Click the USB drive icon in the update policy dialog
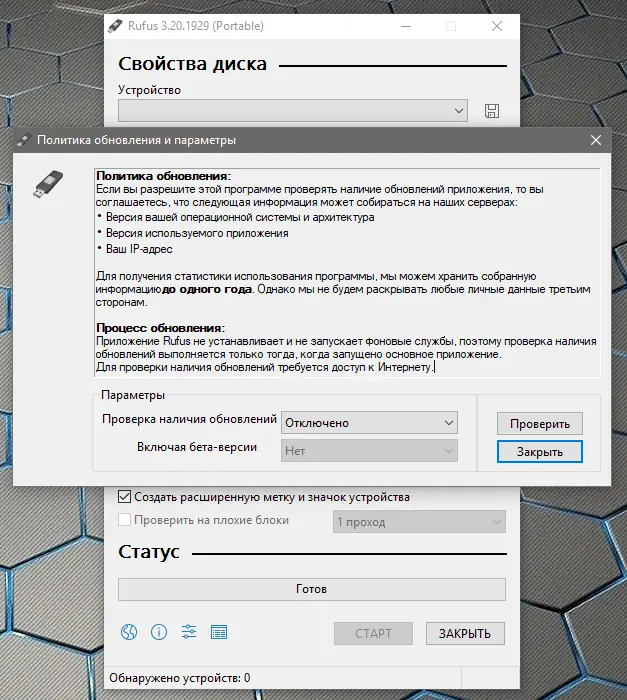Viewport: 627px width, 700px height. pyautogui.click(x=48, y=183)
